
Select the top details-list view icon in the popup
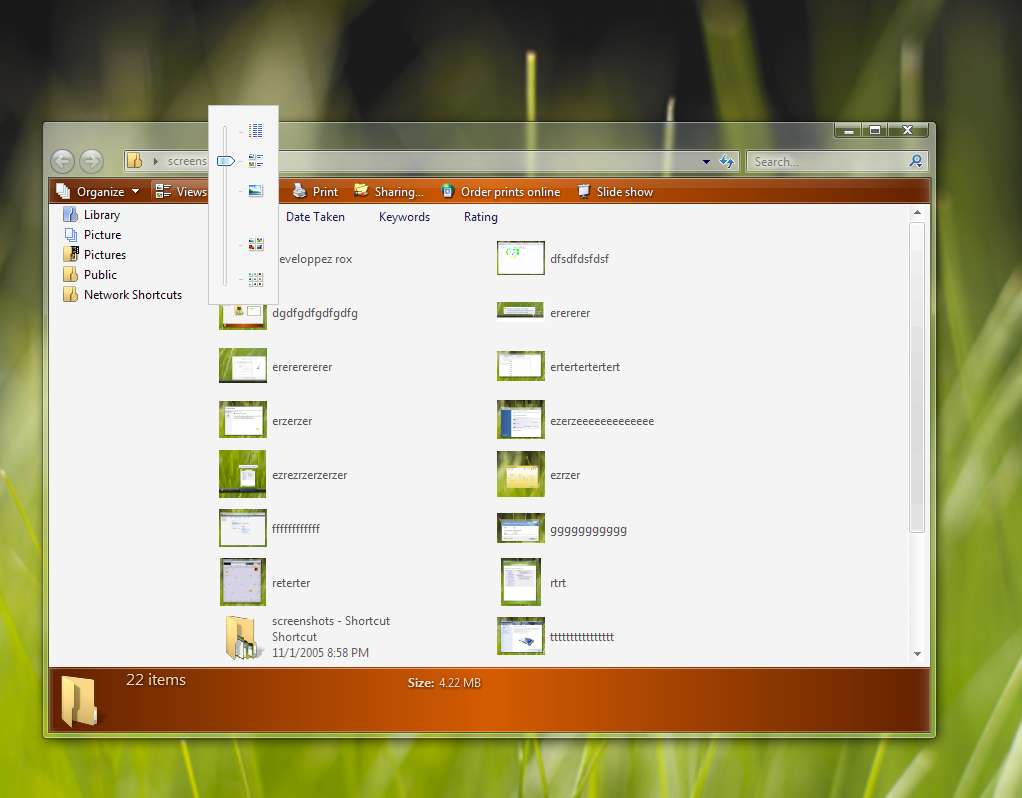click(x=256, y=130)
